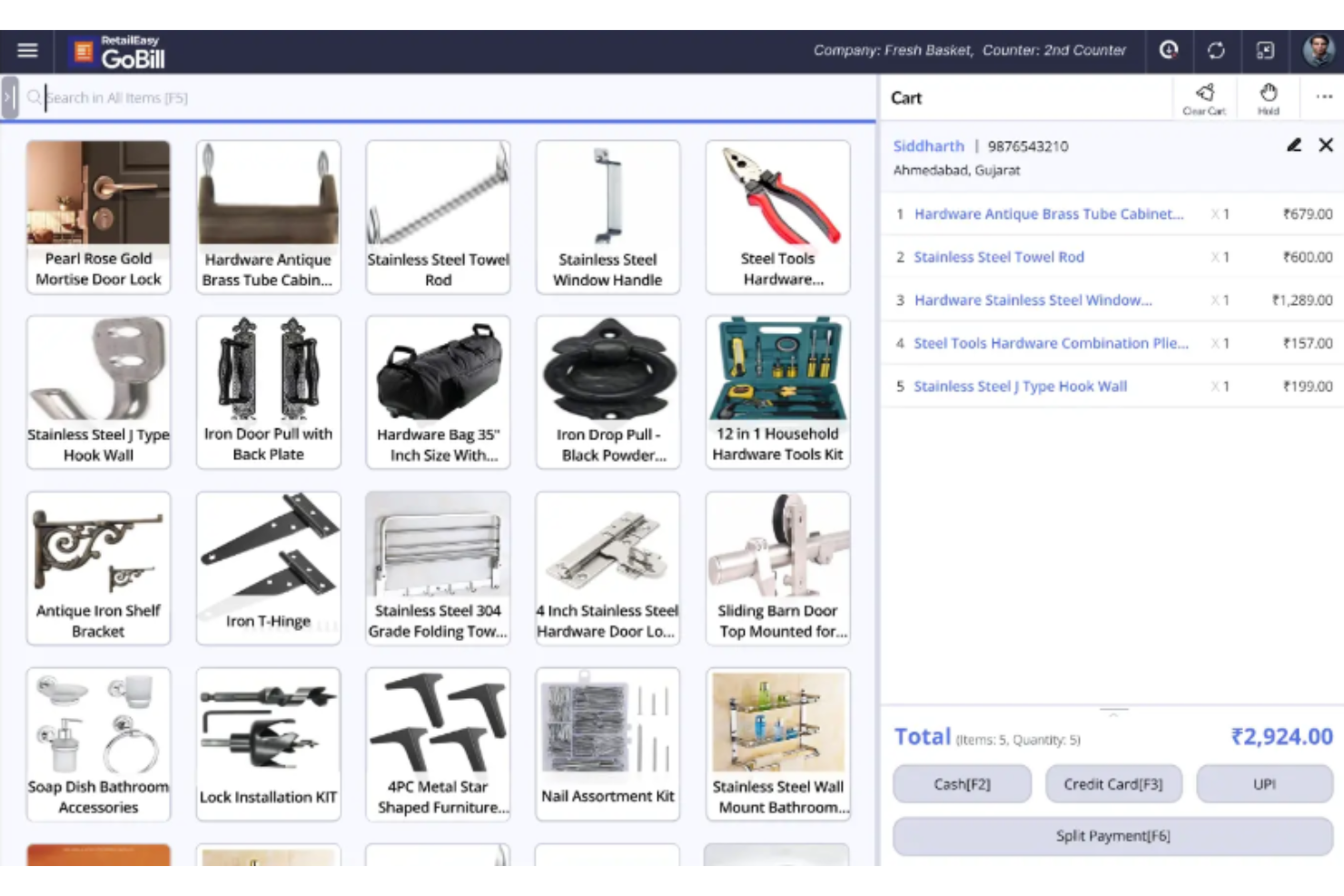
Task: Add Lock Installation KIT item
Action: pyautogui.click(x=268, y=744)
